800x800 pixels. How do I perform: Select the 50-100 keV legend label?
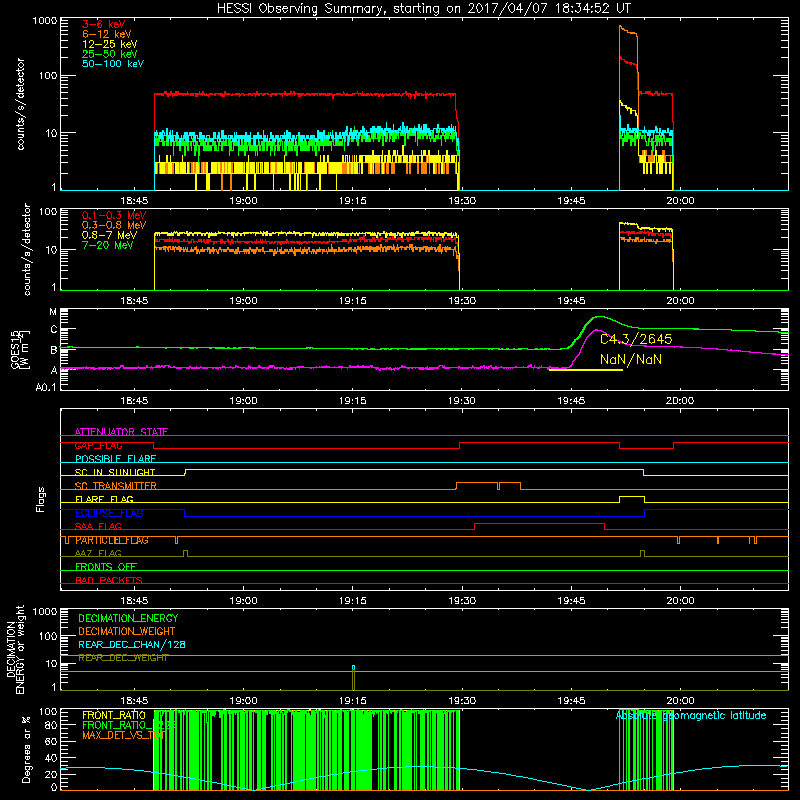click(x=113, y=63)
